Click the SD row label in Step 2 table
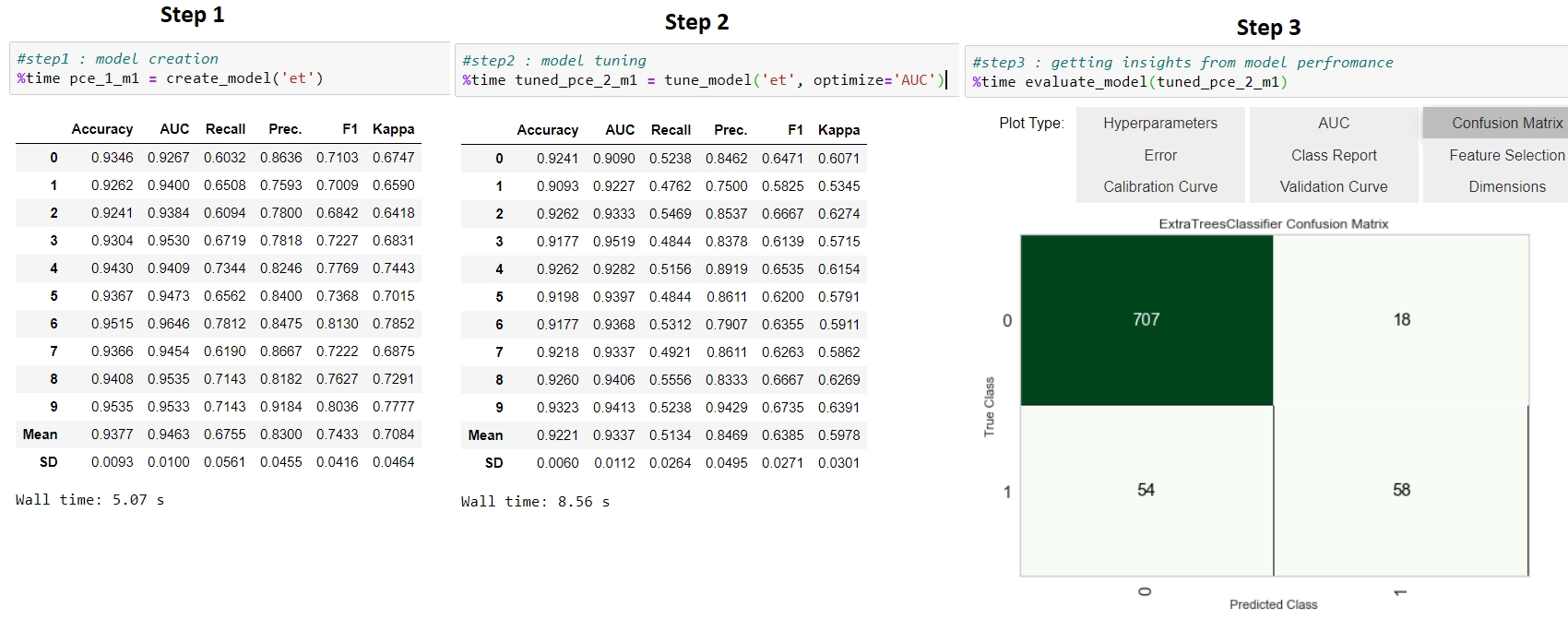 click(x=493, y=463)
